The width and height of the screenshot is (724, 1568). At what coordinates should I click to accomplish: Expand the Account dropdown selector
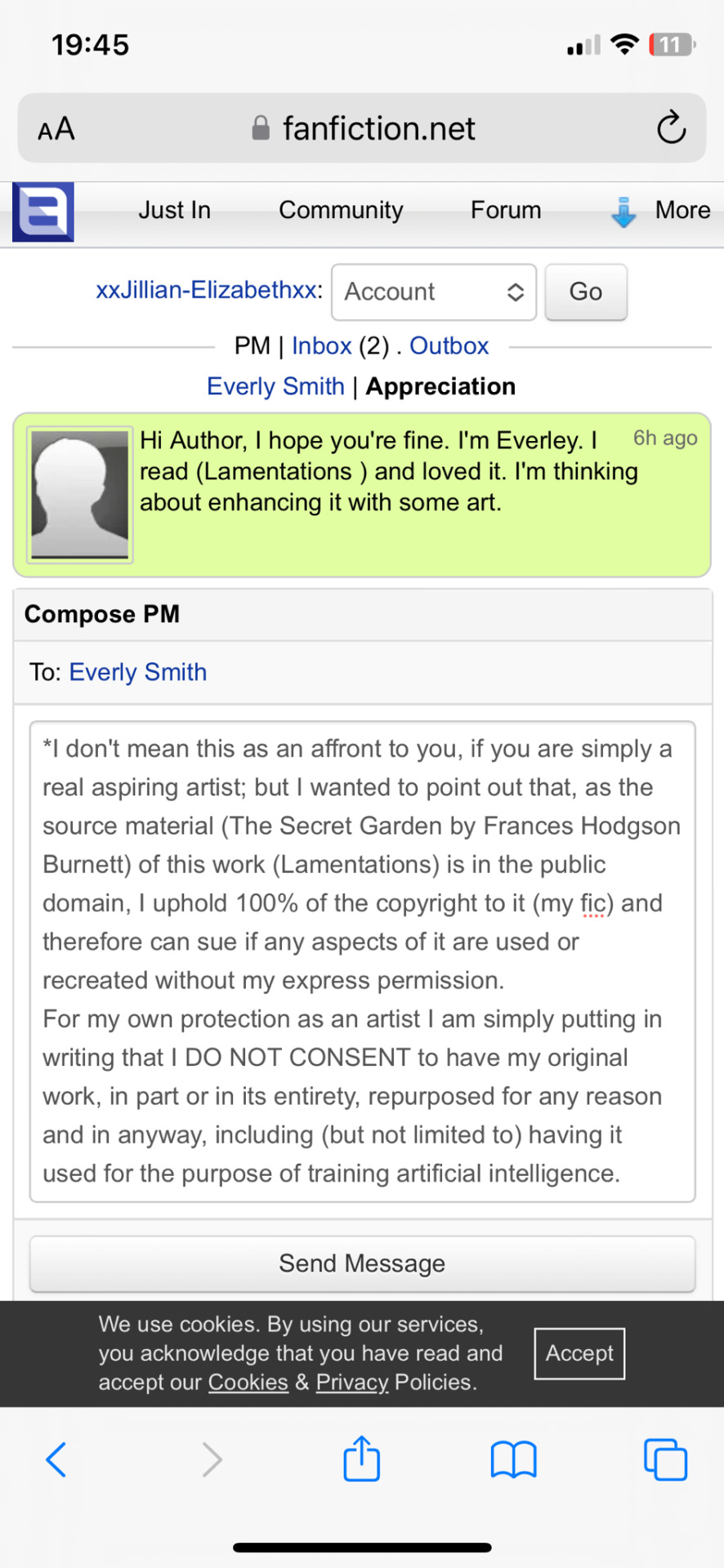tap(434, 292)
